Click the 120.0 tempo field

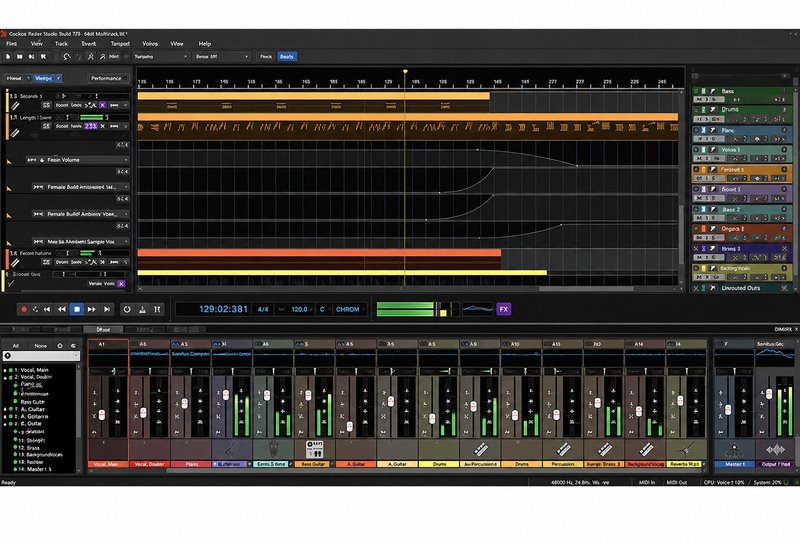(x=299, y=309)
